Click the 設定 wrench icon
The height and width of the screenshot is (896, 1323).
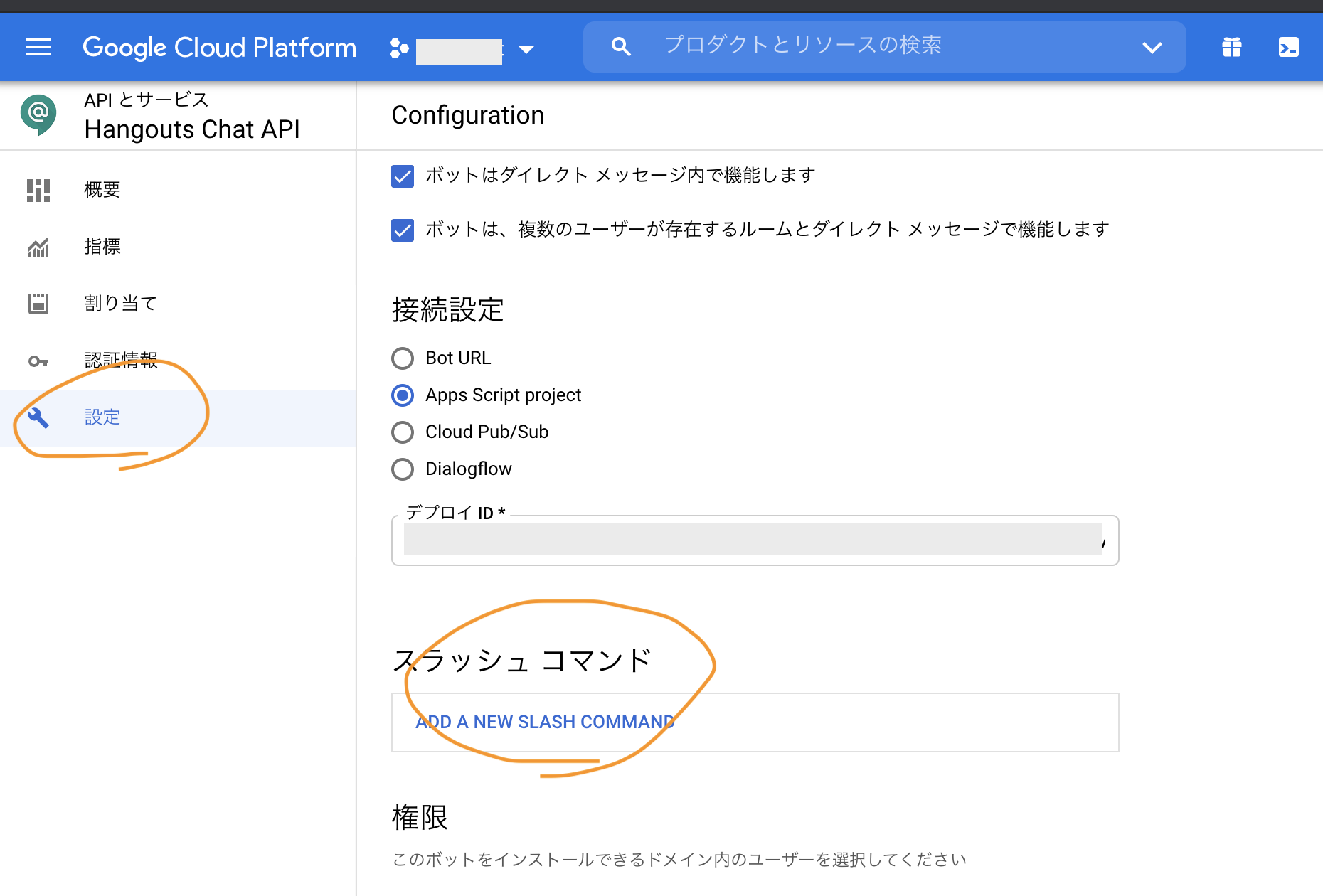tap(38, 418)
